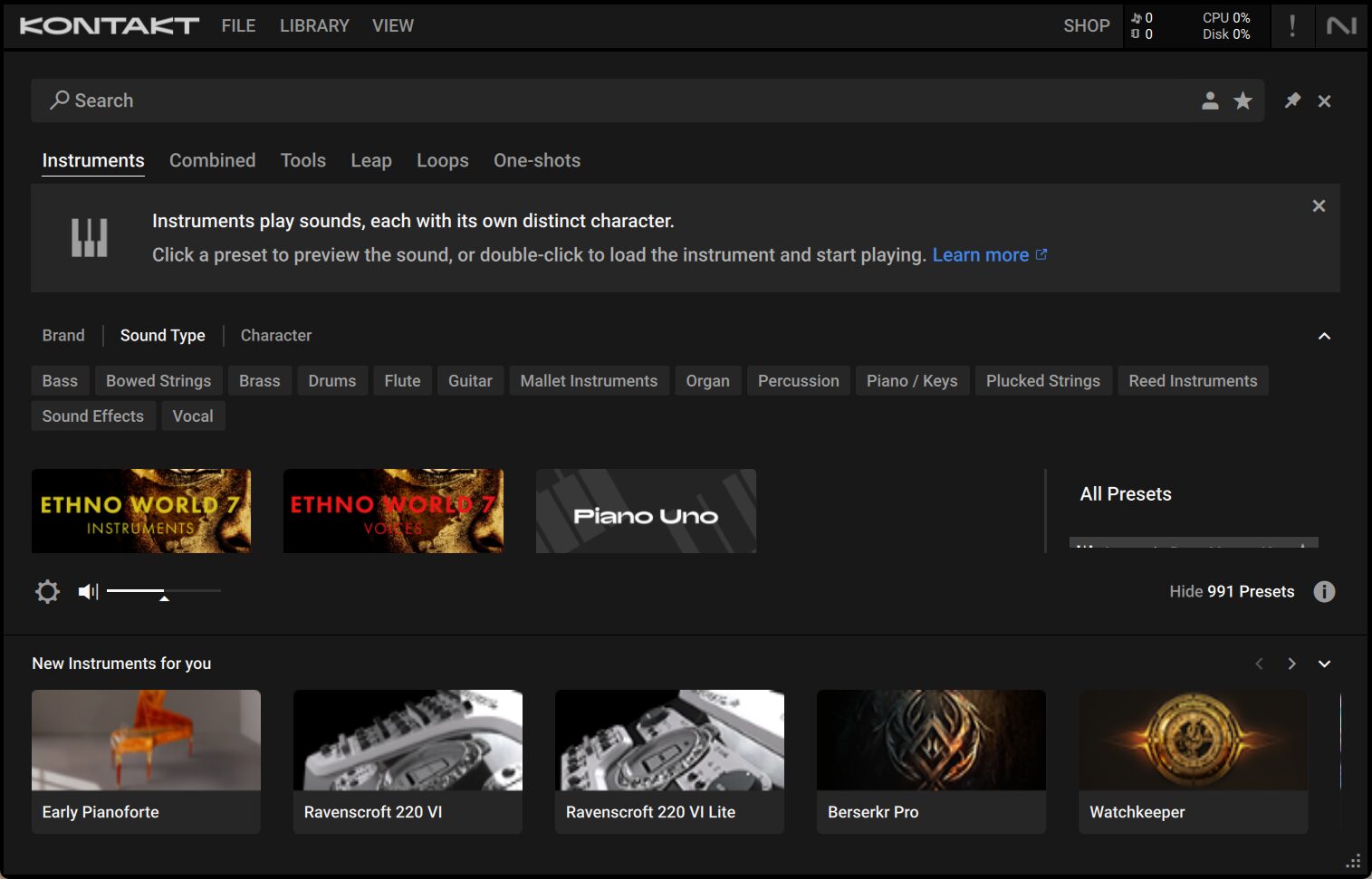The image size is (1372, 879).
Task: Switch to the Combined tab
Action: [x=213, y=161]
